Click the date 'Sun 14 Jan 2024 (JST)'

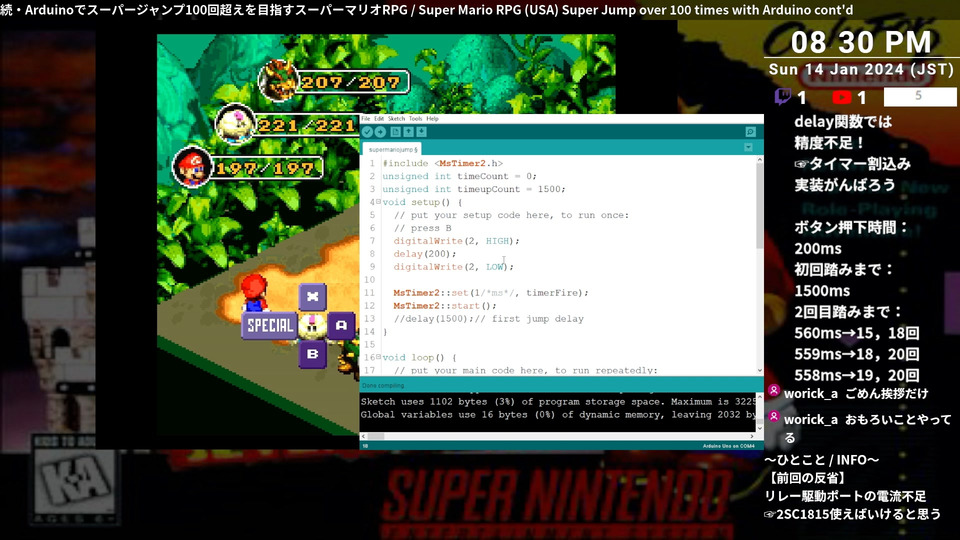(861, 69)
